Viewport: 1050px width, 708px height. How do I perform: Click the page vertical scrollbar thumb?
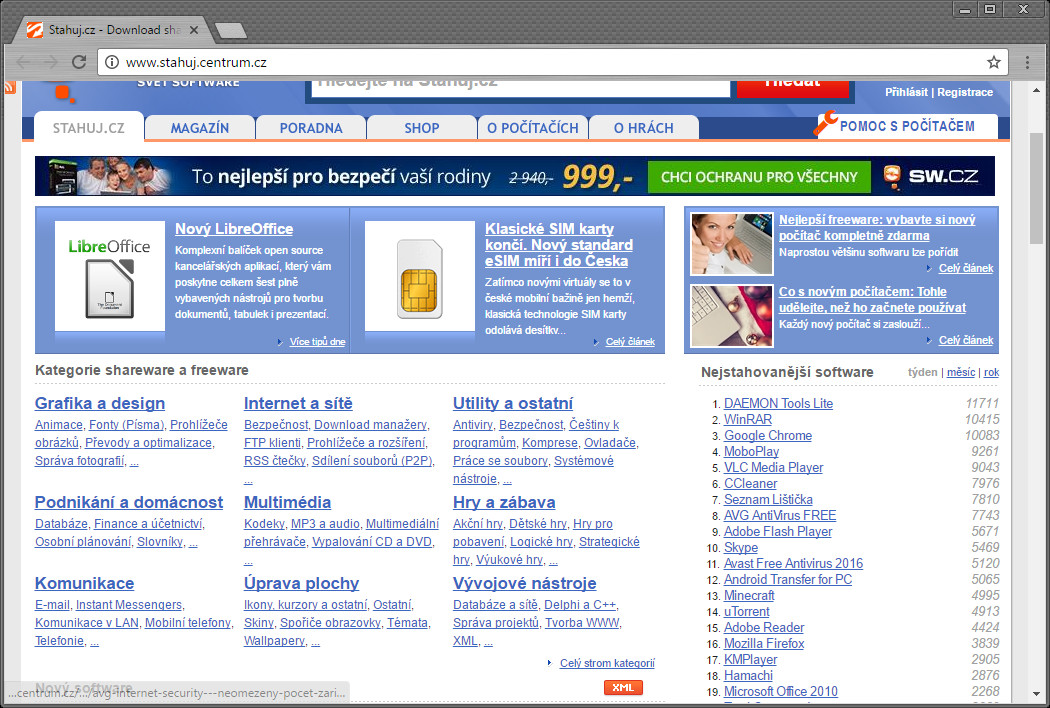click(x=1037, y=188)
